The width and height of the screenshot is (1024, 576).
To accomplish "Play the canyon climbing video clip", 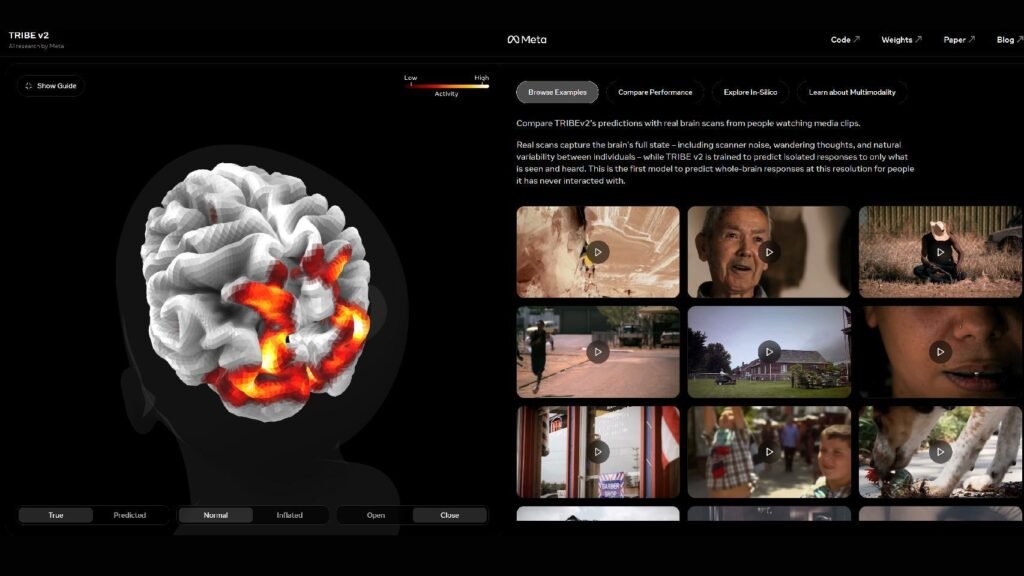I will tap(597, 251).
